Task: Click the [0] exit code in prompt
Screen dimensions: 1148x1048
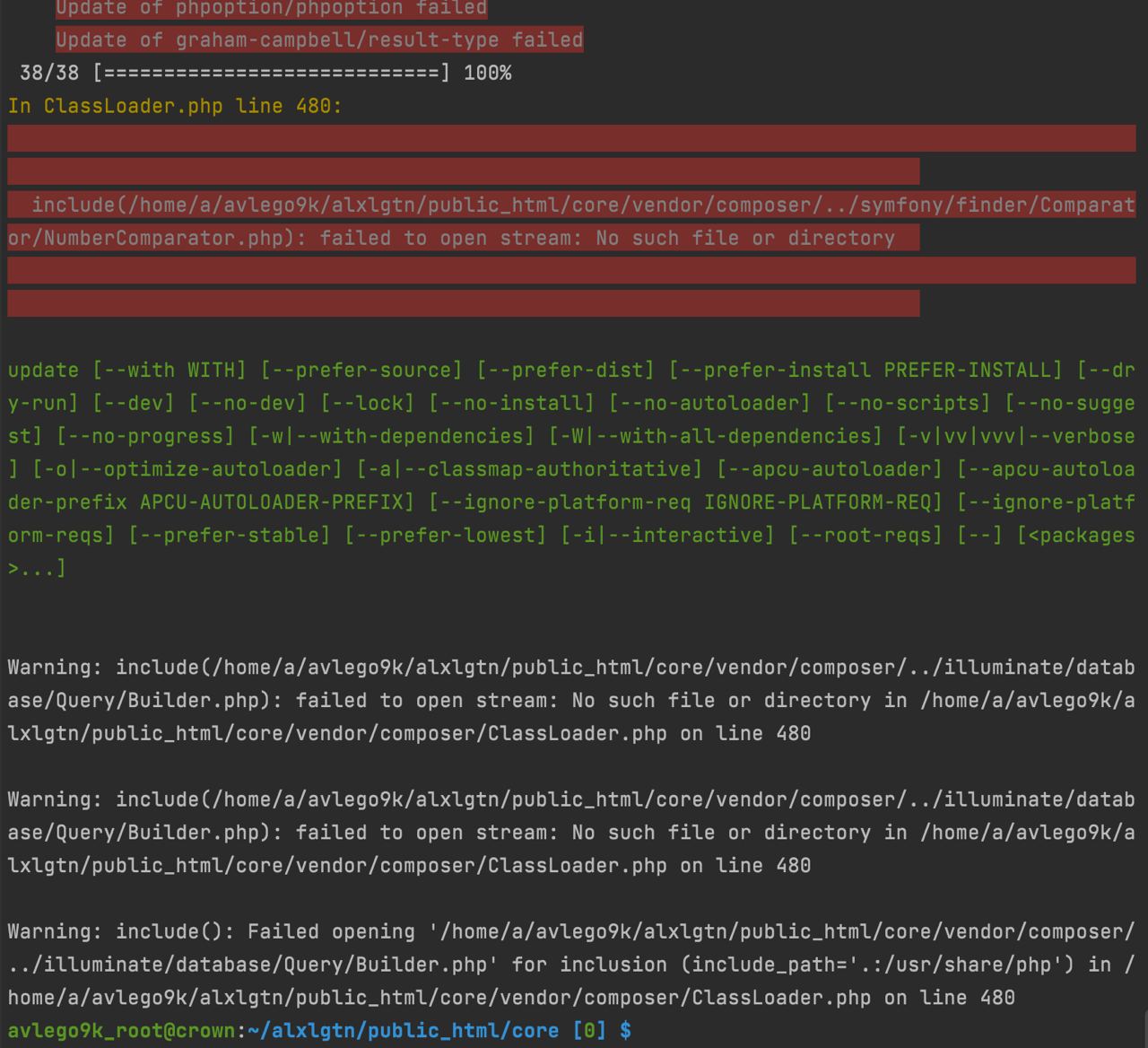Action: click(589, 1031)
